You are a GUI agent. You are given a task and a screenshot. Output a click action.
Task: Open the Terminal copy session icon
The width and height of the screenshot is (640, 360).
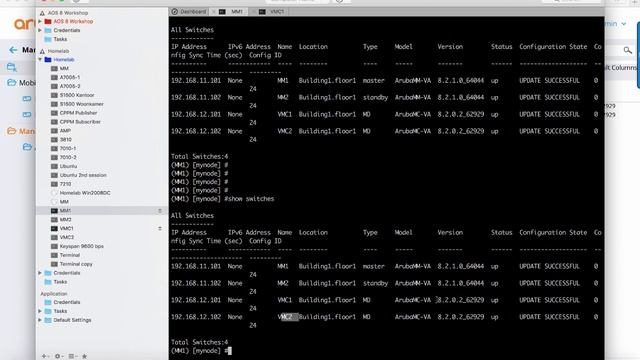pos(54,264)
